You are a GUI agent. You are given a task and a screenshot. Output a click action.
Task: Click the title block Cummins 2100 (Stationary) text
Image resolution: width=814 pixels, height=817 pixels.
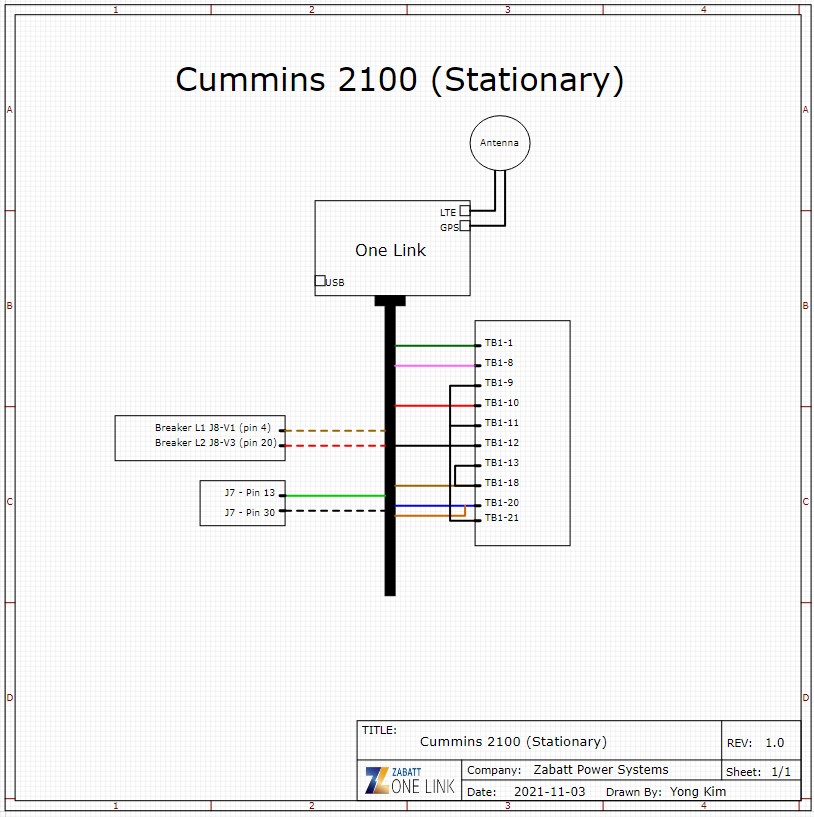[513, 741]
